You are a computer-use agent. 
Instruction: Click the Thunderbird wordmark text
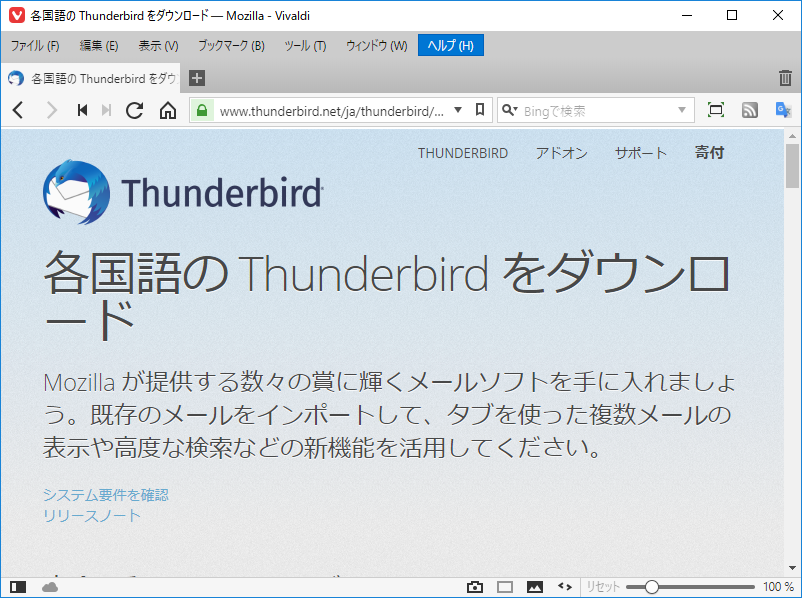tap(222, 192)
